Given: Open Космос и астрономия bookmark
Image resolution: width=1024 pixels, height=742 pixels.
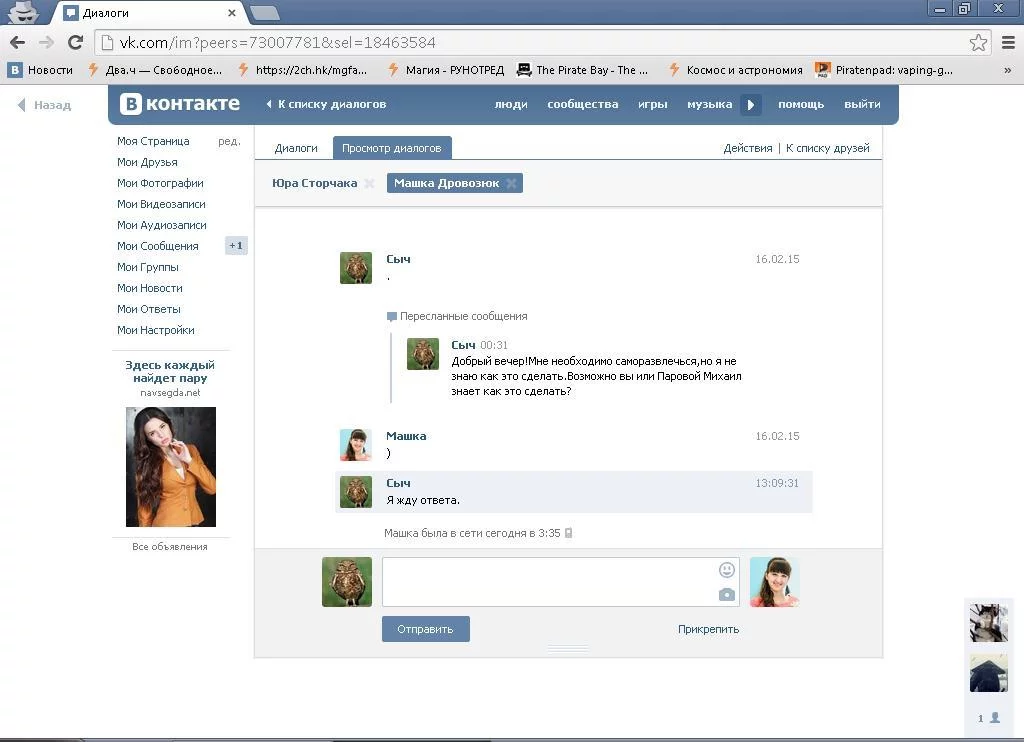Looking at the screenshot, I should [735, 70].
